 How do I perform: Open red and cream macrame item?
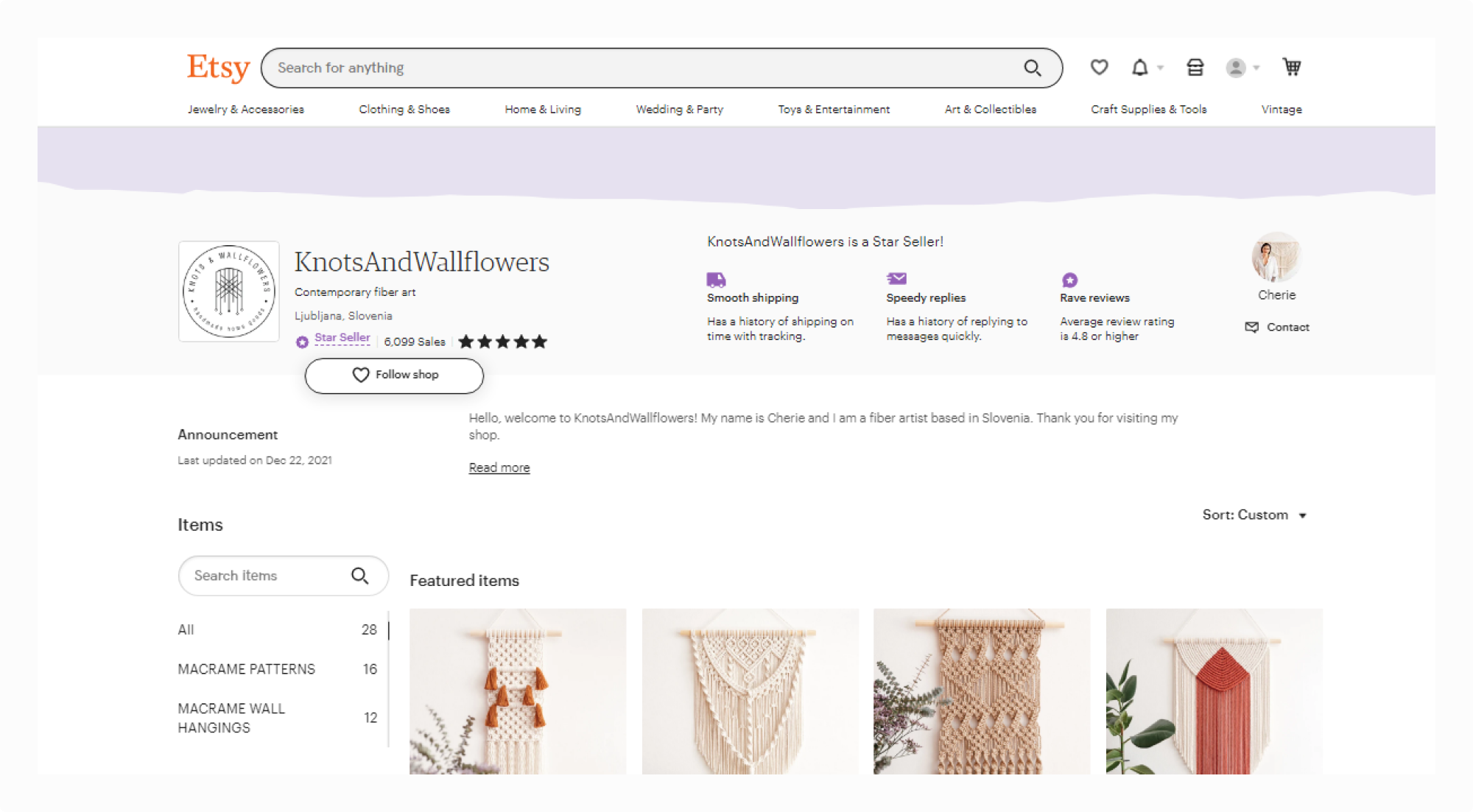click(1214, 691)
